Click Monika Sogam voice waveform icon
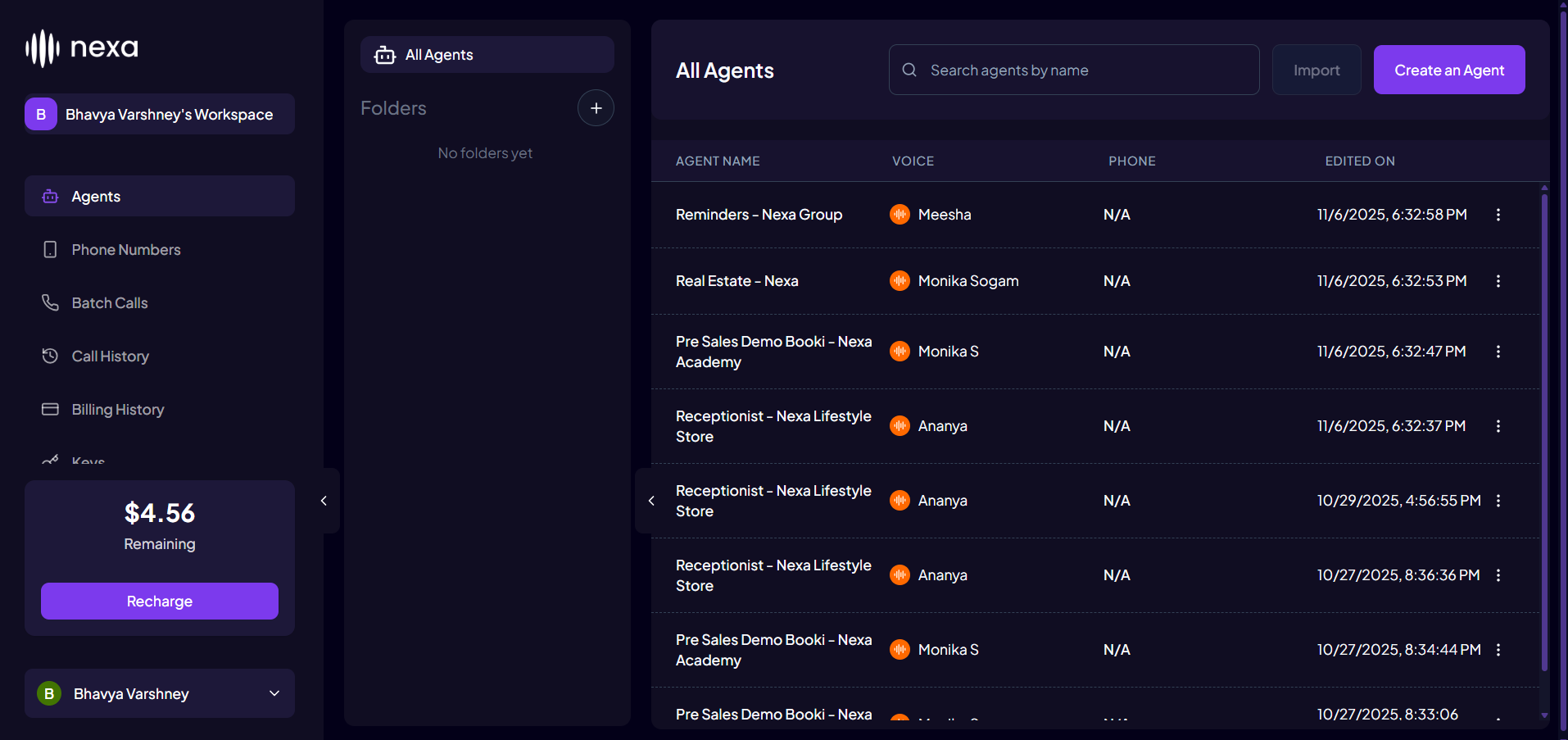 900,281
